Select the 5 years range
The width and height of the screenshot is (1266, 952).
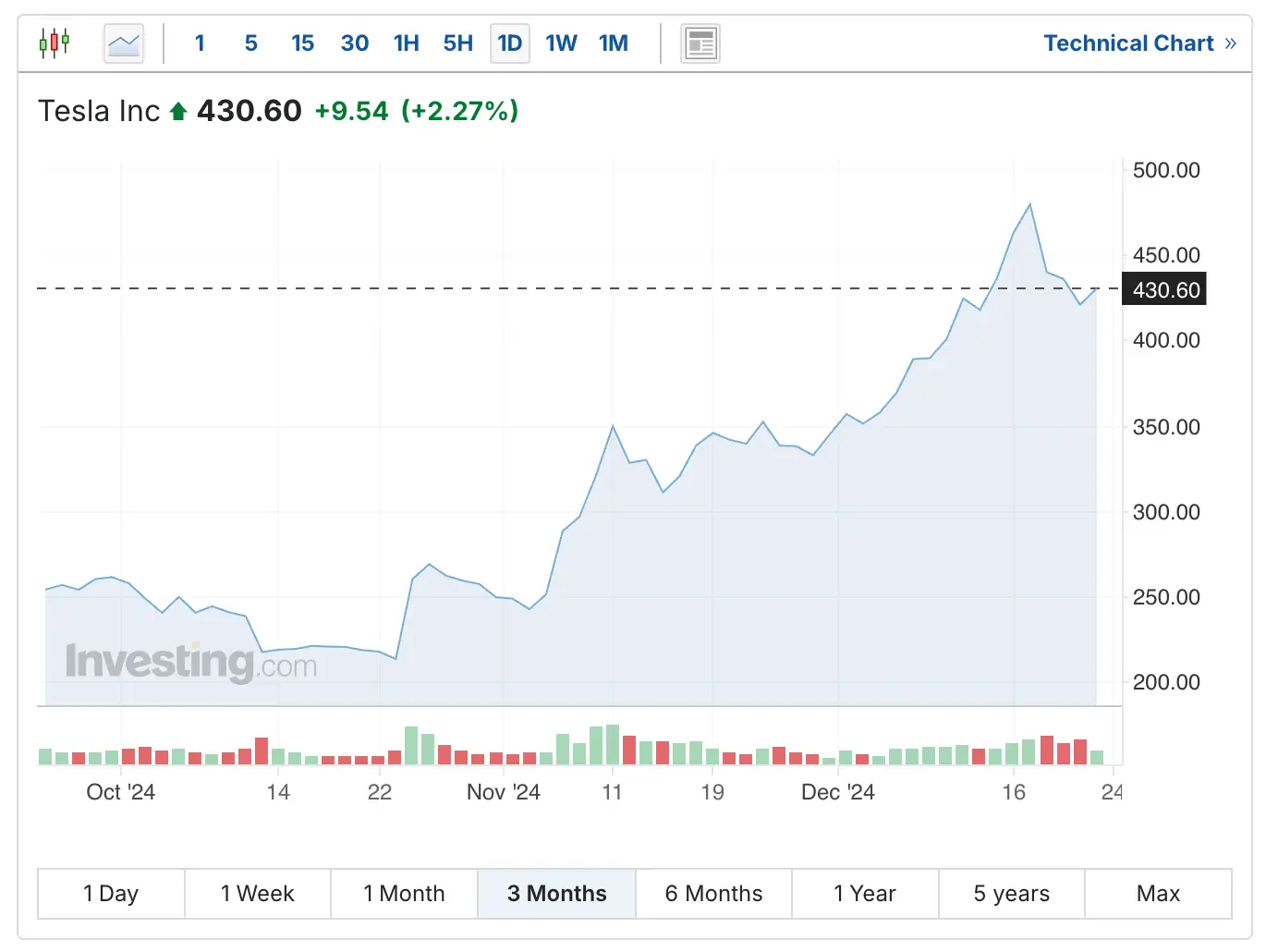click(1011, 894)
